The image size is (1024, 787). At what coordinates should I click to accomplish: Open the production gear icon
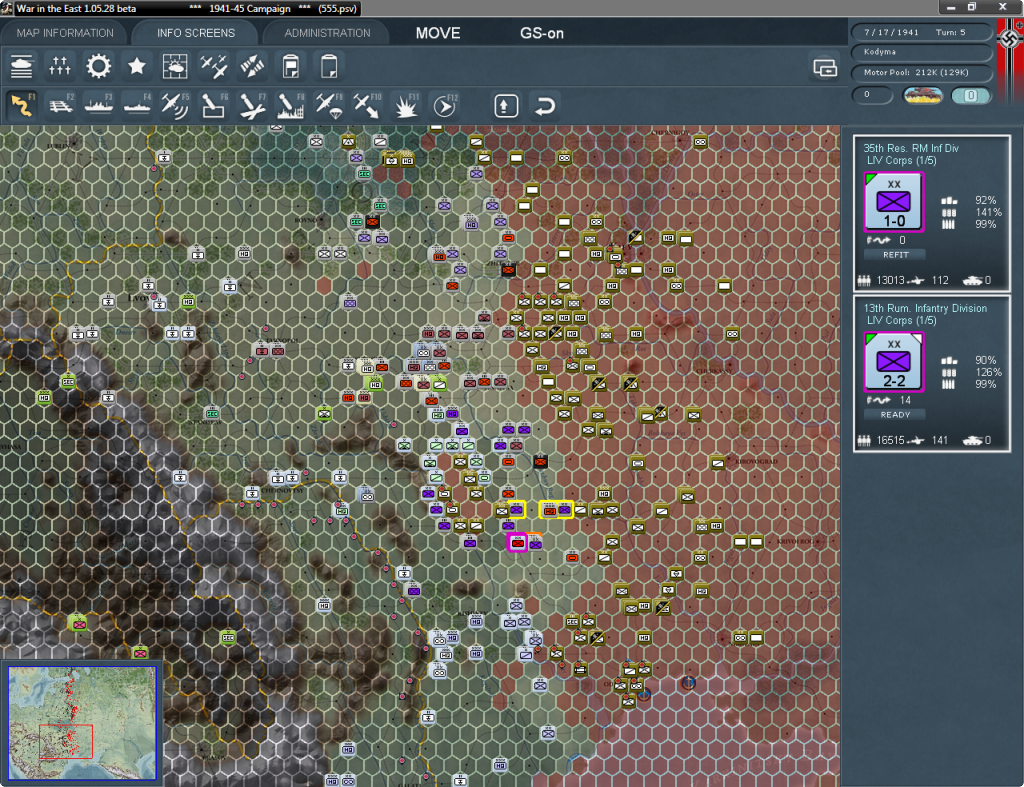(x=99, y=66)
